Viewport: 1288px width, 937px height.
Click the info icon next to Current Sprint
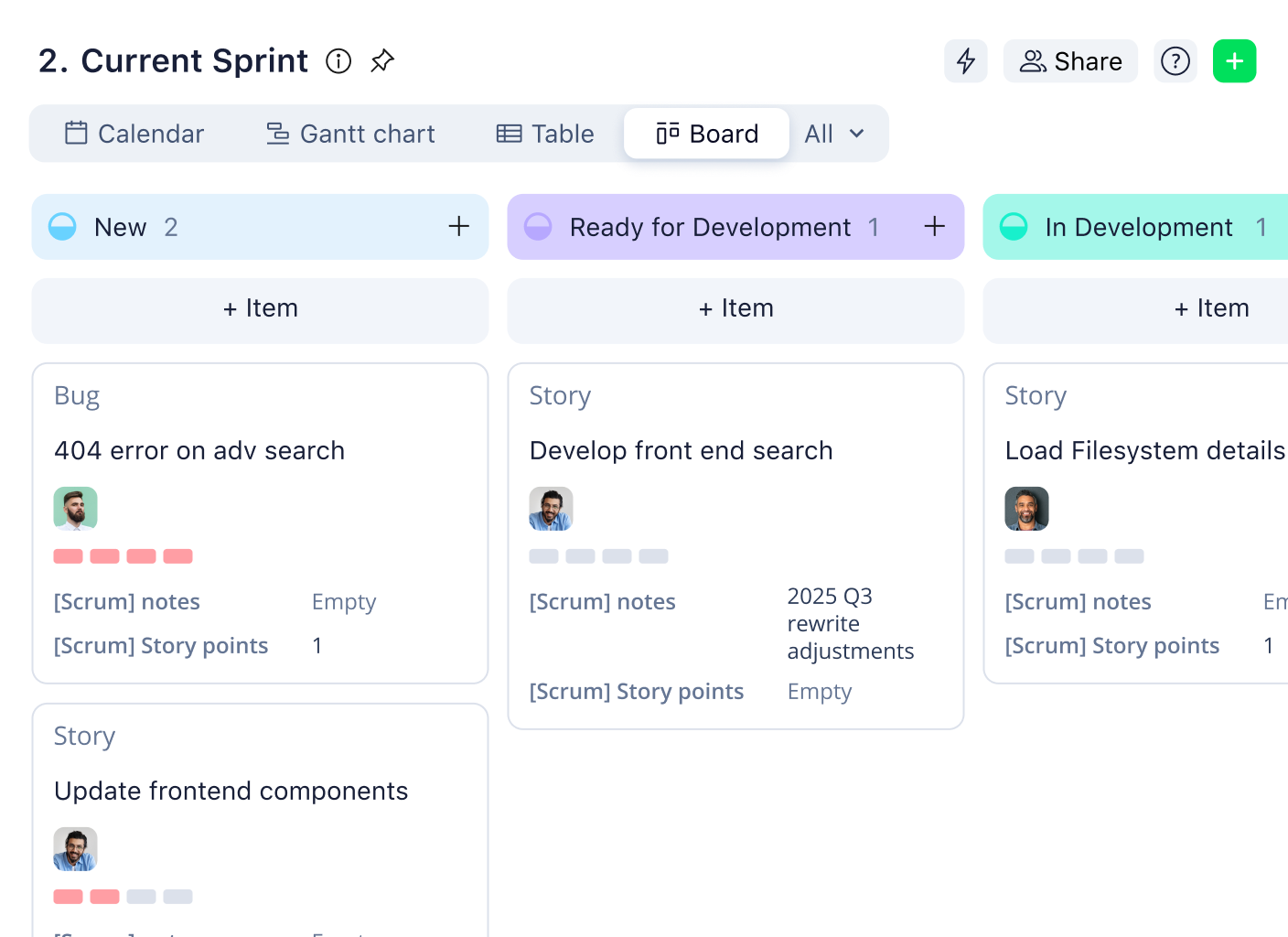(338, 62)
